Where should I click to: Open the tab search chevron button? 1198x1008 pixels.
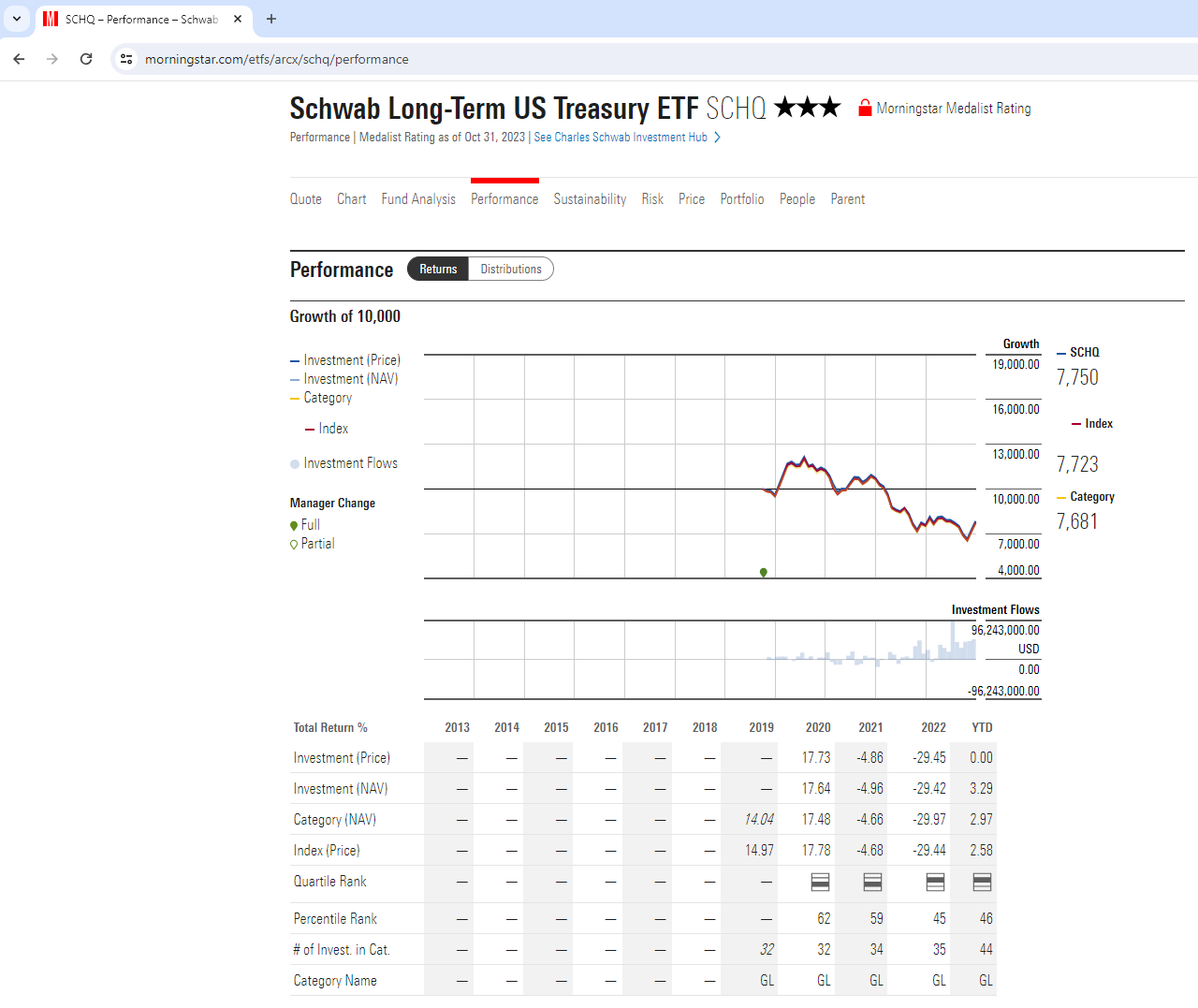(x=17, y=19)
